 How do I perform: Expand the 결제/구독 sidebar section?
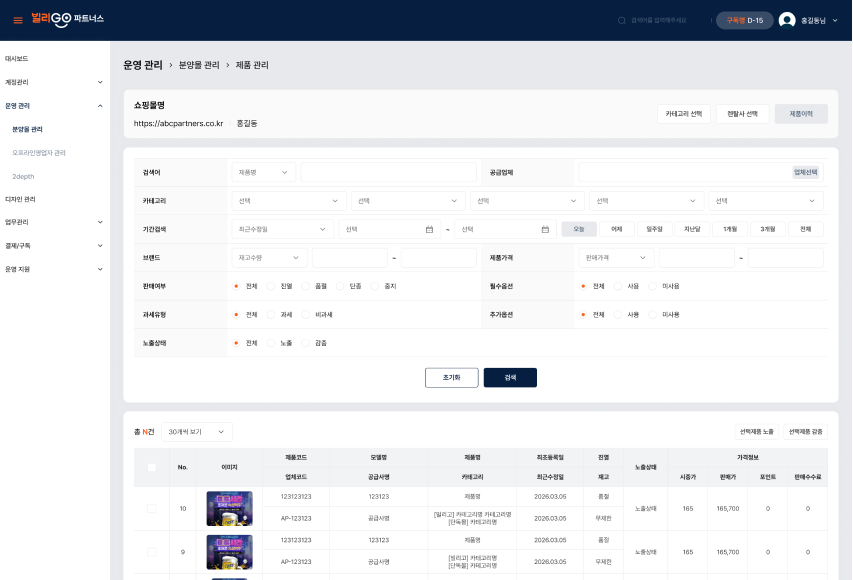tap(100, 246)
